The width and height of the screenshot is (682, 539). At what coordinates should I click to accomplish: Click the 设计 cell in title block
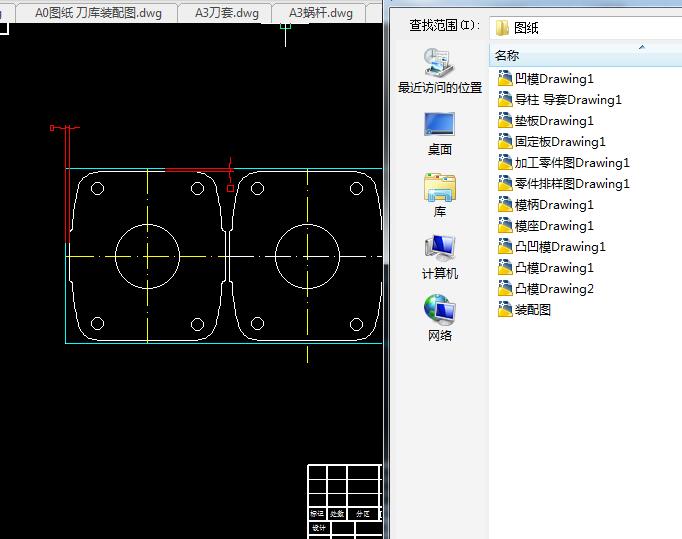click(x=319, y=528)
